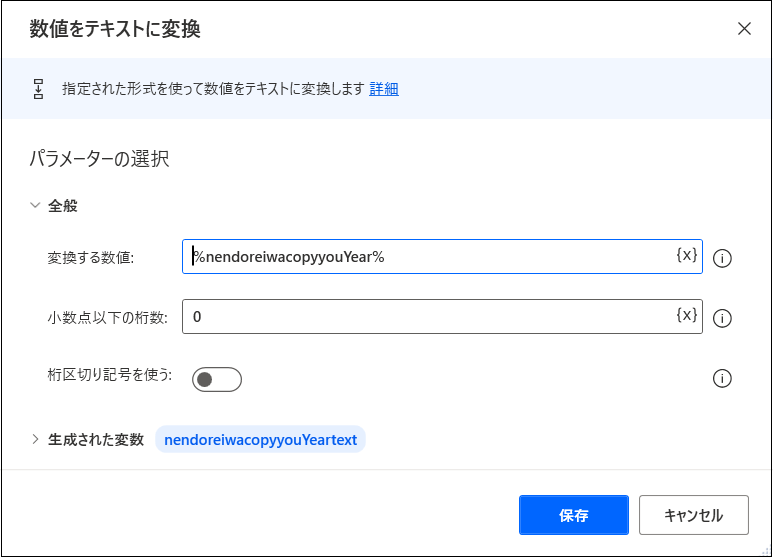The height and width of the screenshot is (557, 773).
Task: Click the 小数点以下の桁数 label text
Action: coord(107,317)
